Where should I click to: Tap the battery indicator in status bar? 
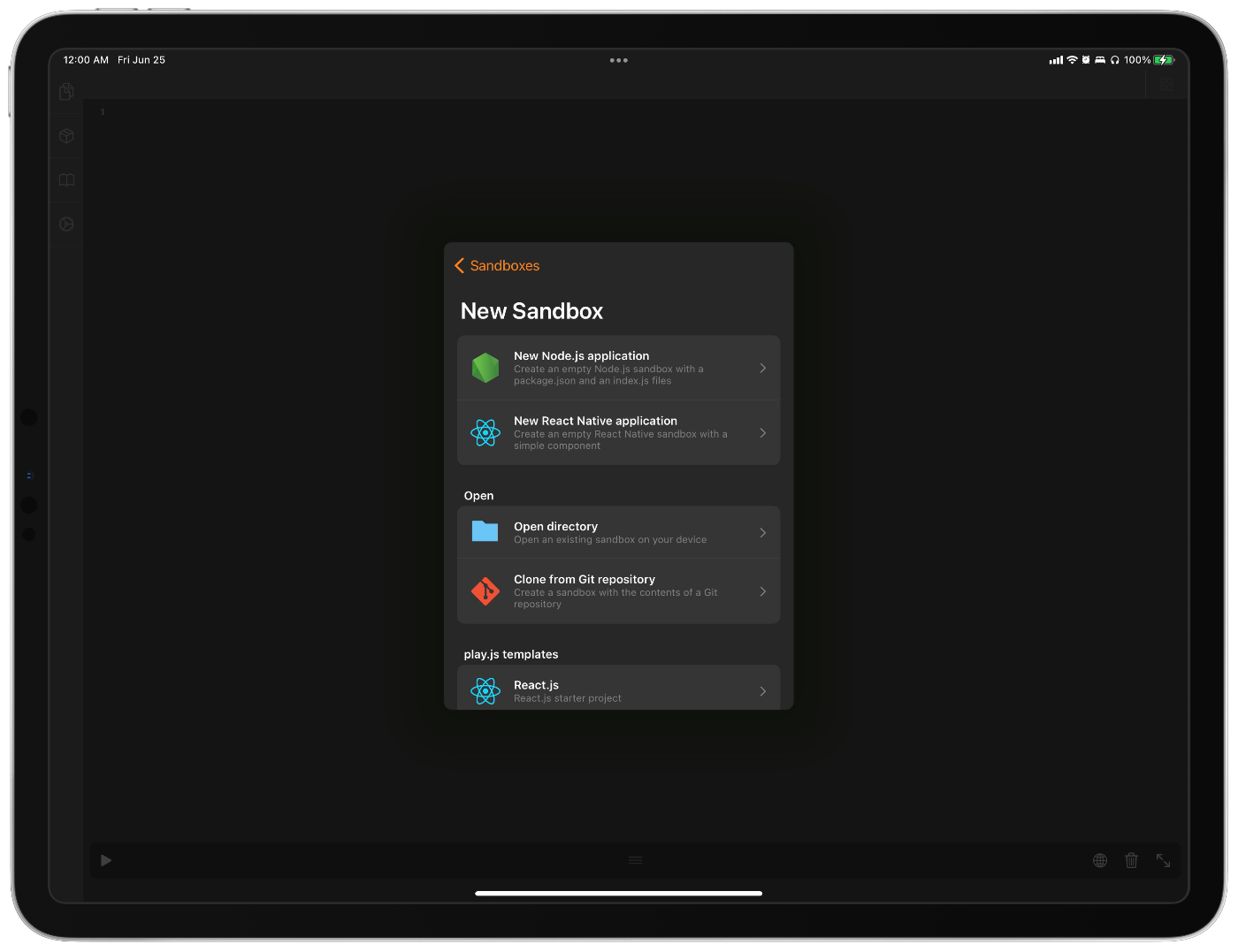pyautogui.click(x=1164, y=60)
